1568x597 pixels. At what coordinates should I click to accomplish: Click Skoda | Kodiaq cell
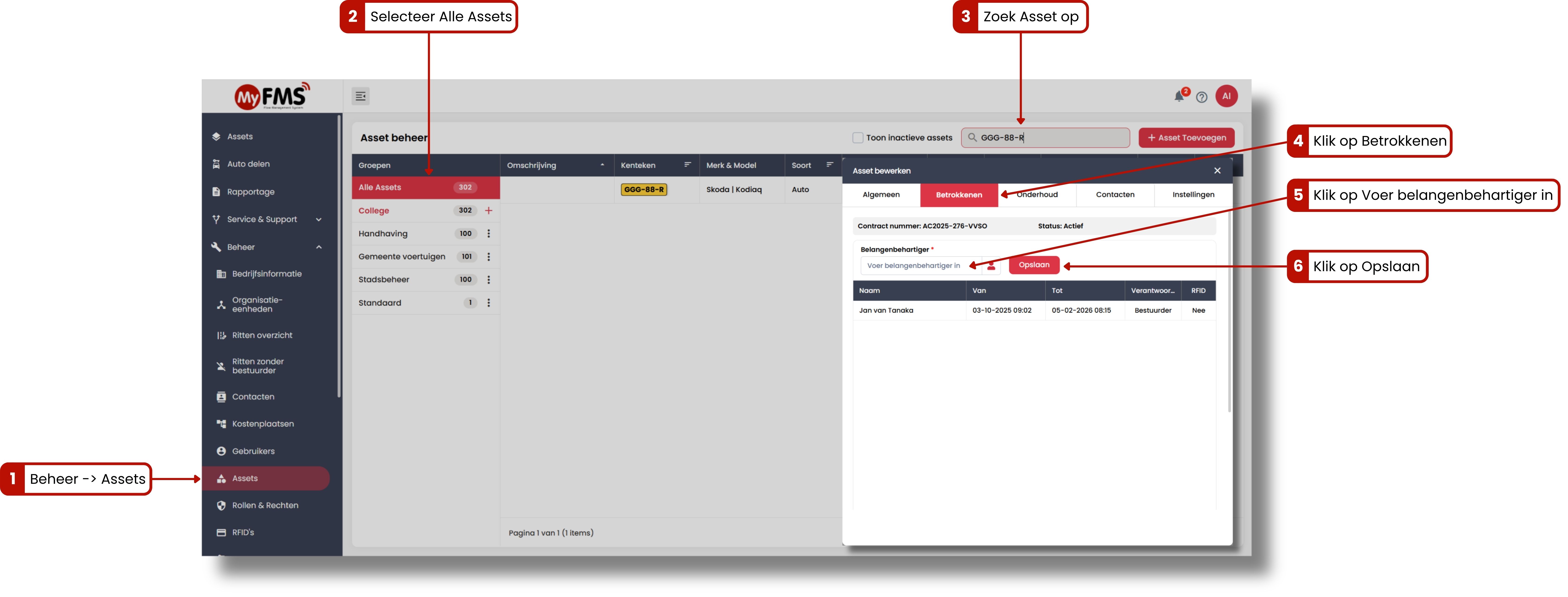pyautogui.click(x=734, y=190)
